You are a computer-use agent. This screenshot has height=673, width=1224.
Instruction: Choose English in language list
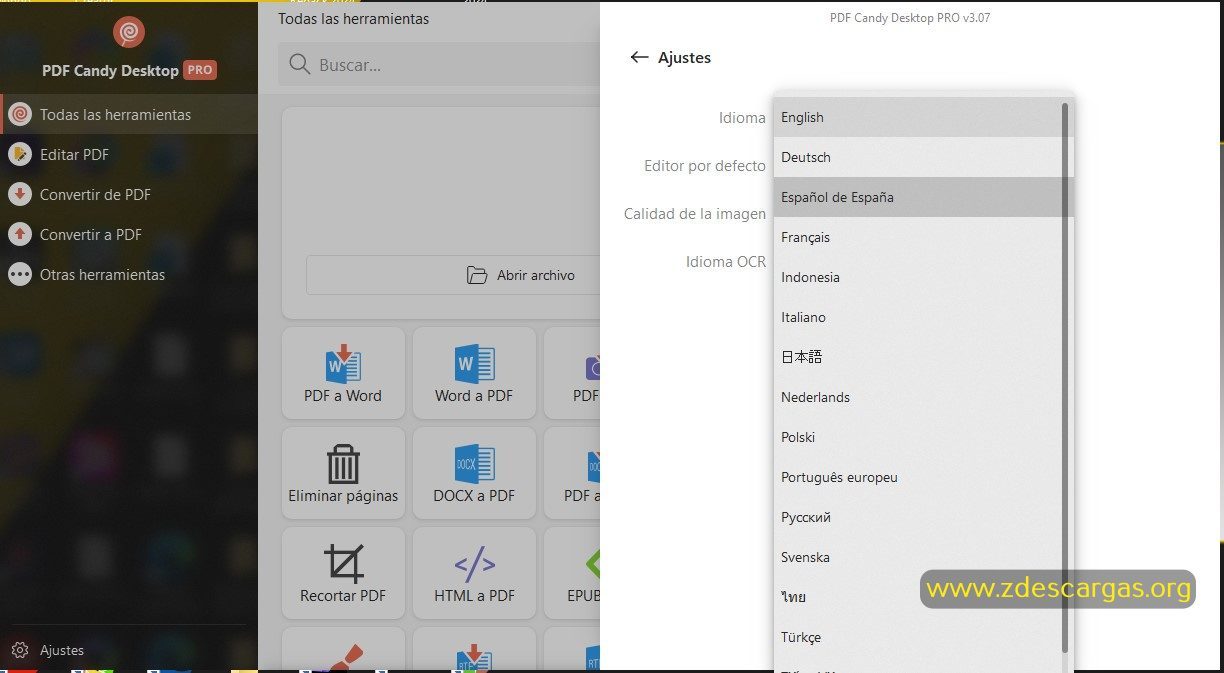click(x=916, y=117)
